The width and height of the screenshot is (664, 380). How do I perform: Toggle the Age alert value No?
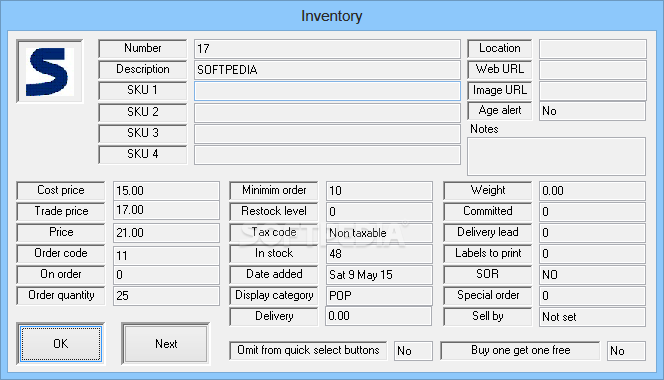[592, 111]
